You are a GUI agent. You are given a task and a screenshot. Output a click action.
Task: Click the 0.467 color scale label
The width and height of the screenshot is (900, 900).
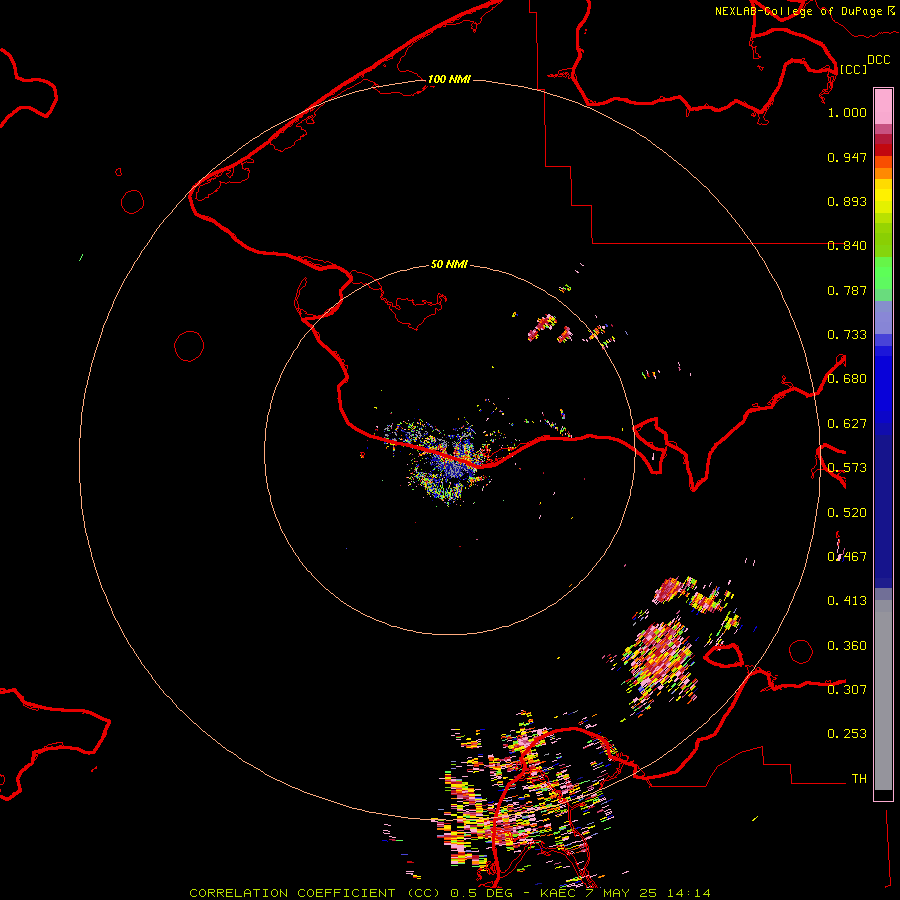[x=847, y=557]
